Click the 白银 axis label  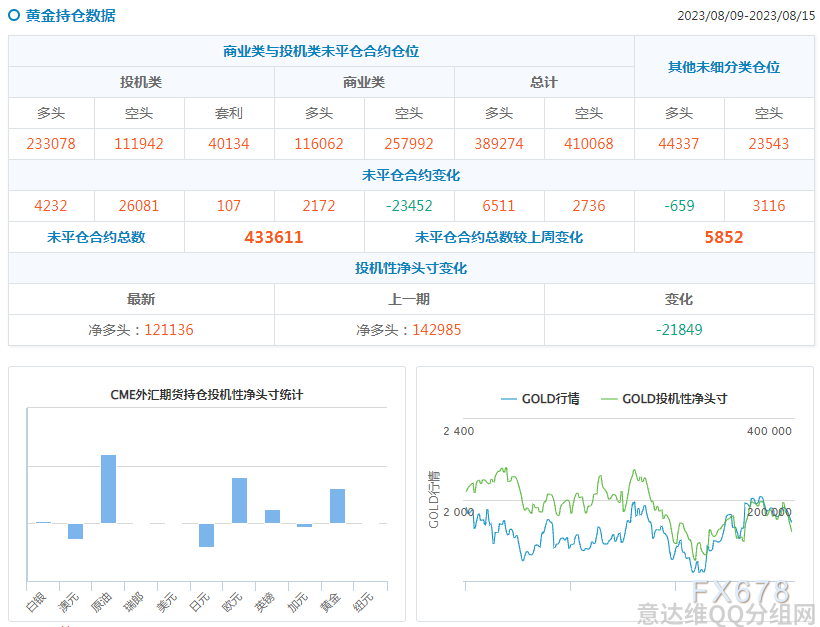tap(36, 602)
